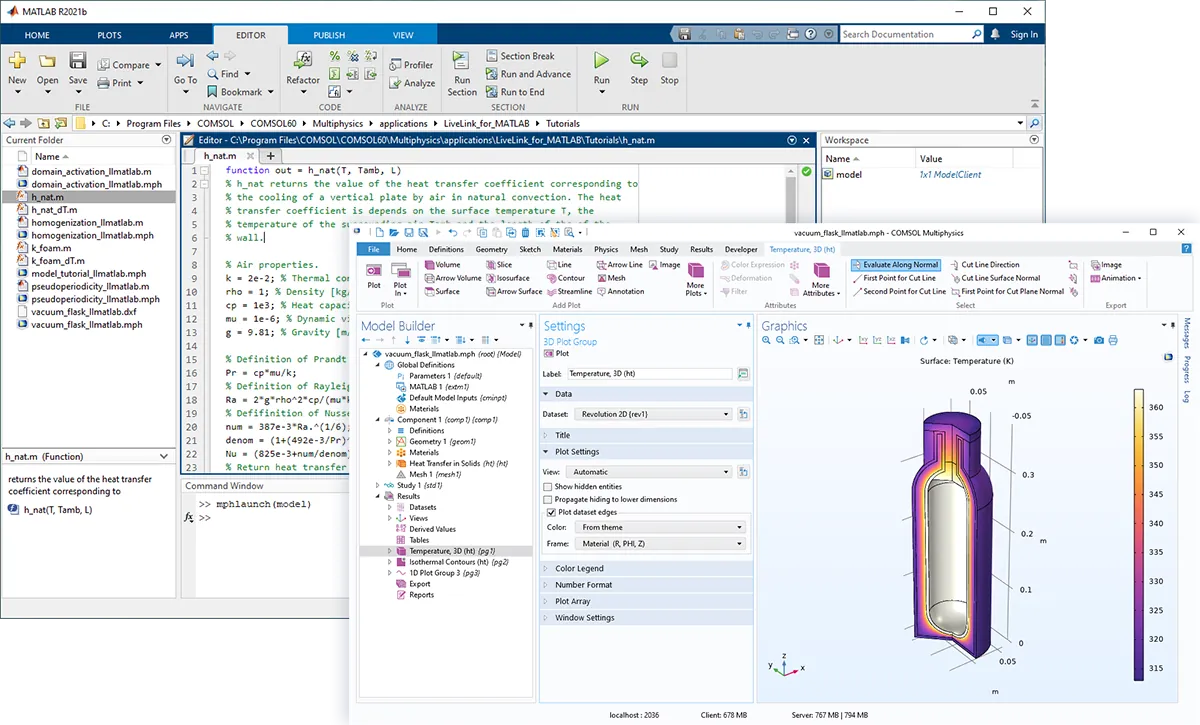The image size is (1200, 725).
Task: Open the Frame Material dropdown
Action: point(661,544)
